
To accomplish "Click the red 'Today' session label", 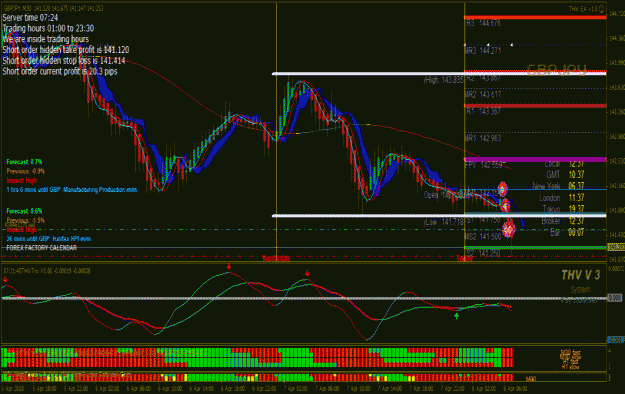I will click(x=465, y=258).
